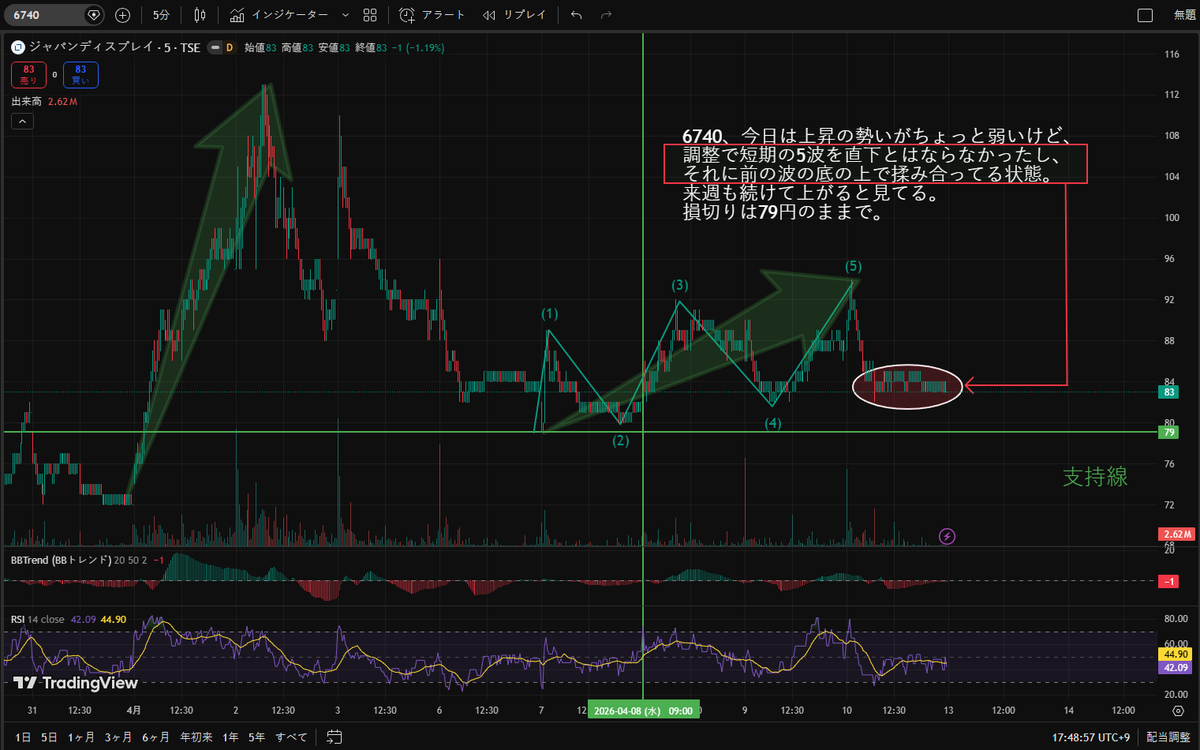The image size is (1200, 750).
Task: Click the purple 42.09 RSI axis label
Action: (1173, 667)
